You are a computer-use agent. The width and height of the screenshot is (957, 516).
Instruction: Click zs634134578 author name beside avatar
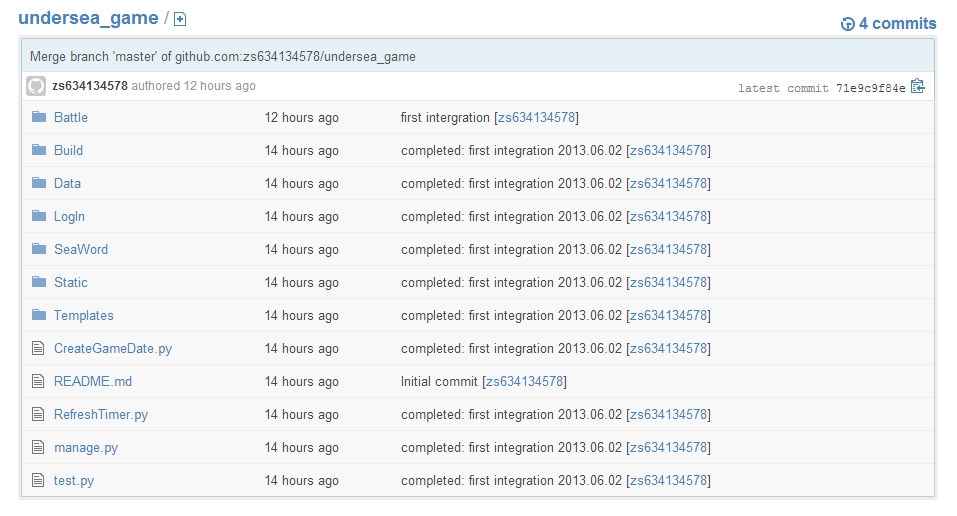click(90, 85)
